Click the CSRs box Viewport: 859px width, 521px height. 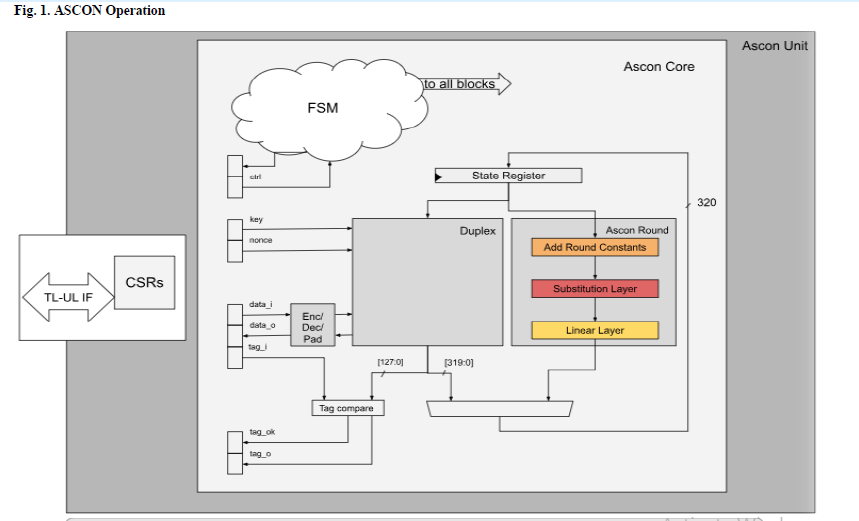[144, 282]
